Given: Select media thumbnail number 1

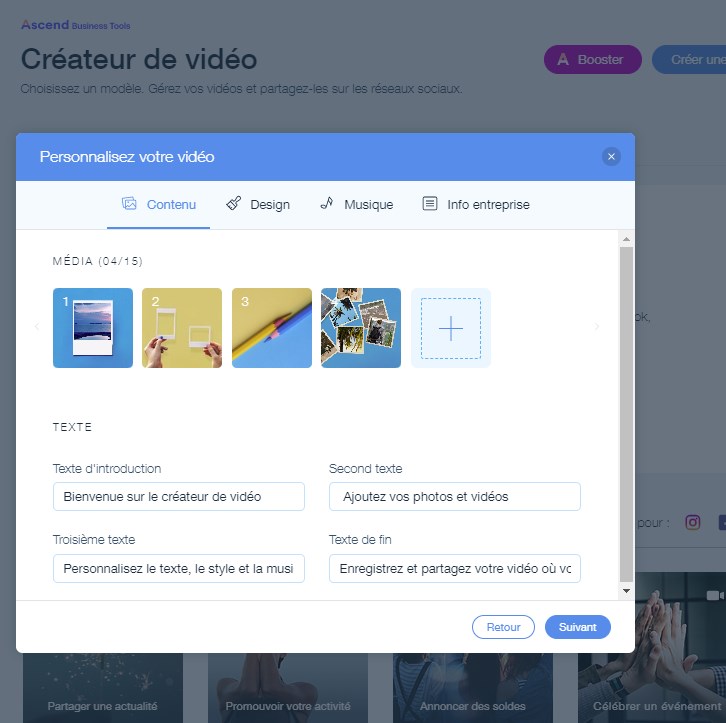Looking at the screenshot, I should (93, 328).
